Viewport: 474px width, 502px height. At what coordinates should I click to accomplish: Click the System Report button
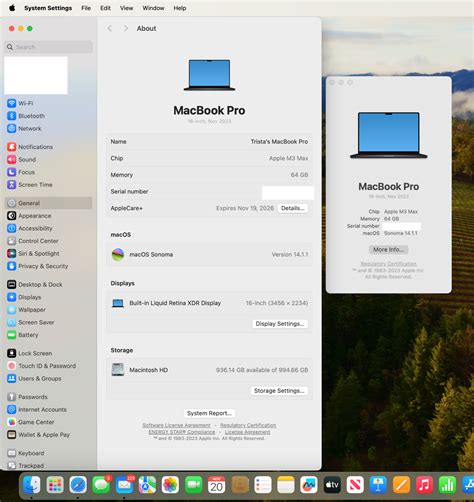tap(209, 413)
